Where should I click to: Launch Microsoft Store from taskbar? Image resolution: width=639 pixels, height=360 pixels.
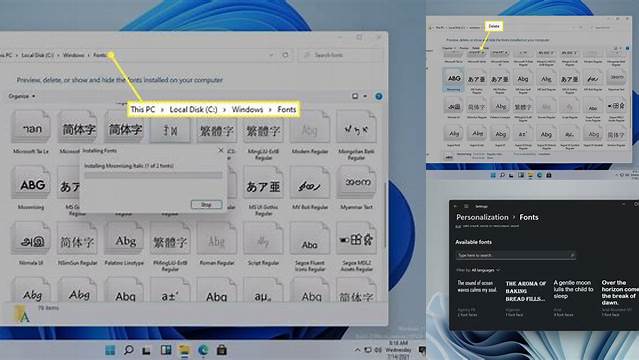pyautogui.click(x=221, y=350)
